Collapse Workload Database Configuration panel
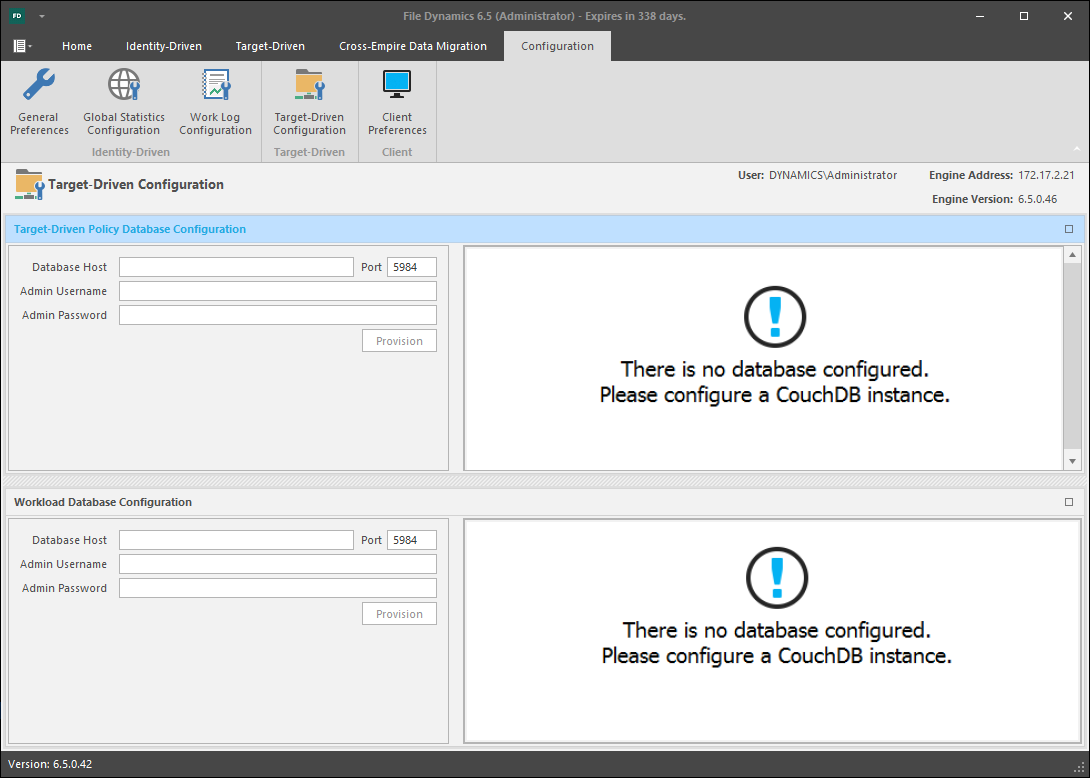The image size is (1090, 778). click(1069, 502)
